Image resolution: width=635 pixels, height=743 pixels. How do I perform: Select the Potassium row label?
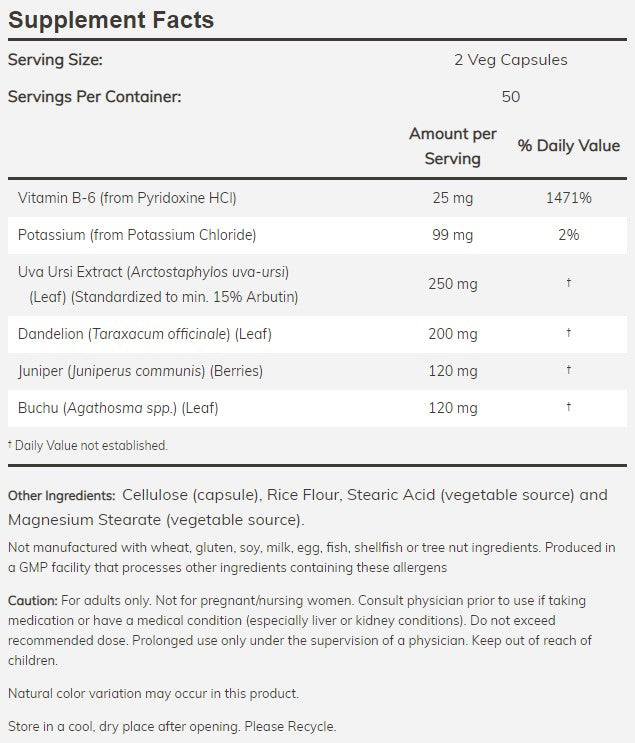point(138,235)
